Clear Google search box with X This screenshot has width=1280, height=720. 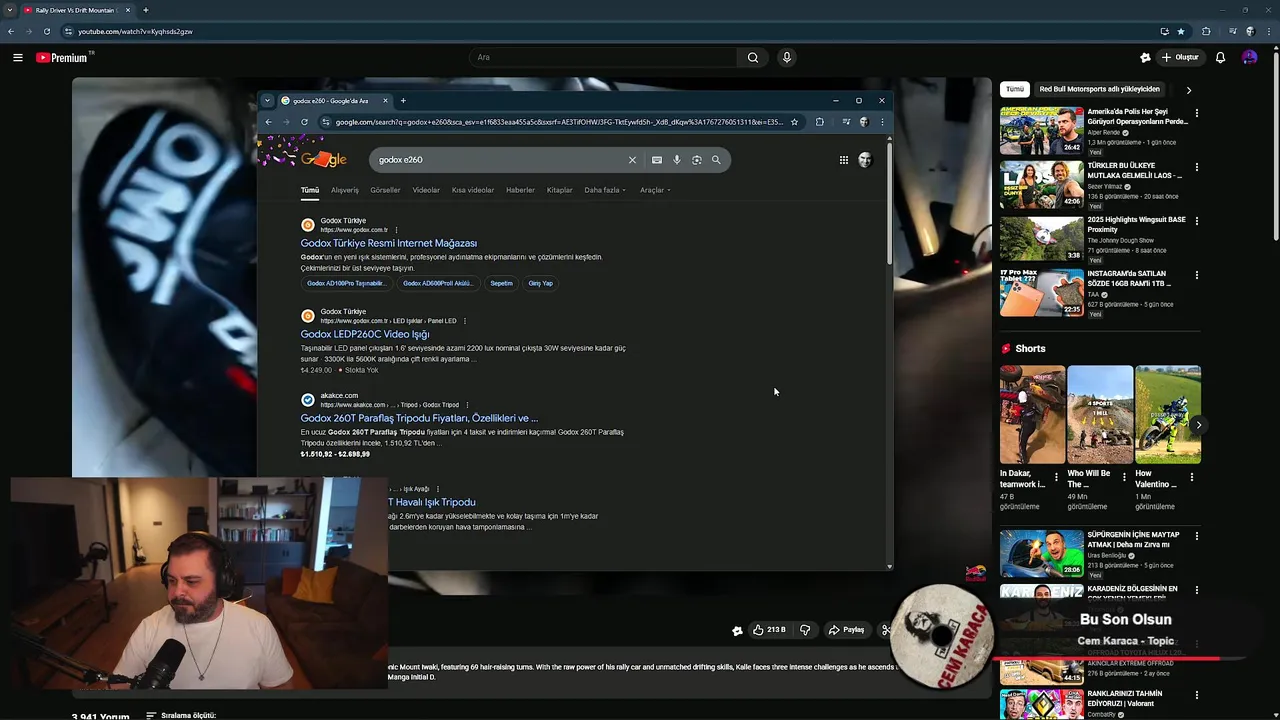tap(632, 160)
